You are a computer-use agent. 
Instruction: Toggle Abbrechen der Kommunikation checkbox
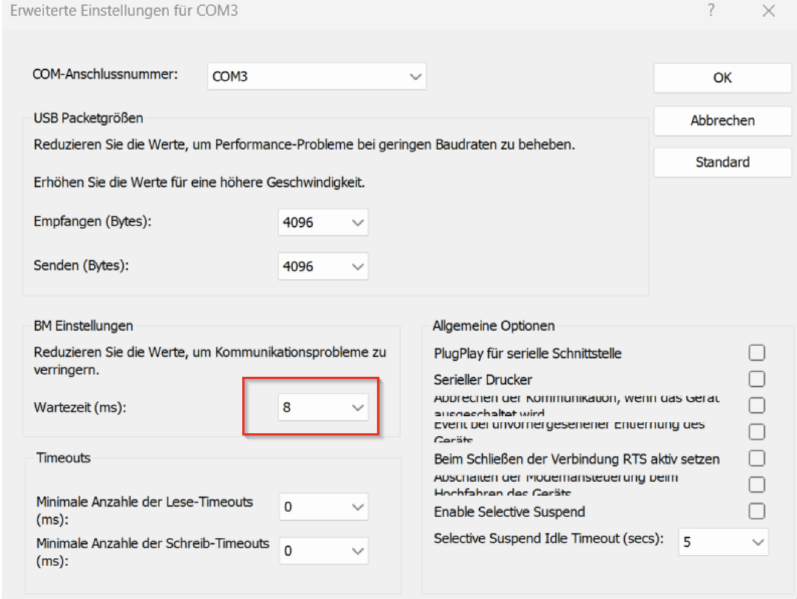coord(757,405)
